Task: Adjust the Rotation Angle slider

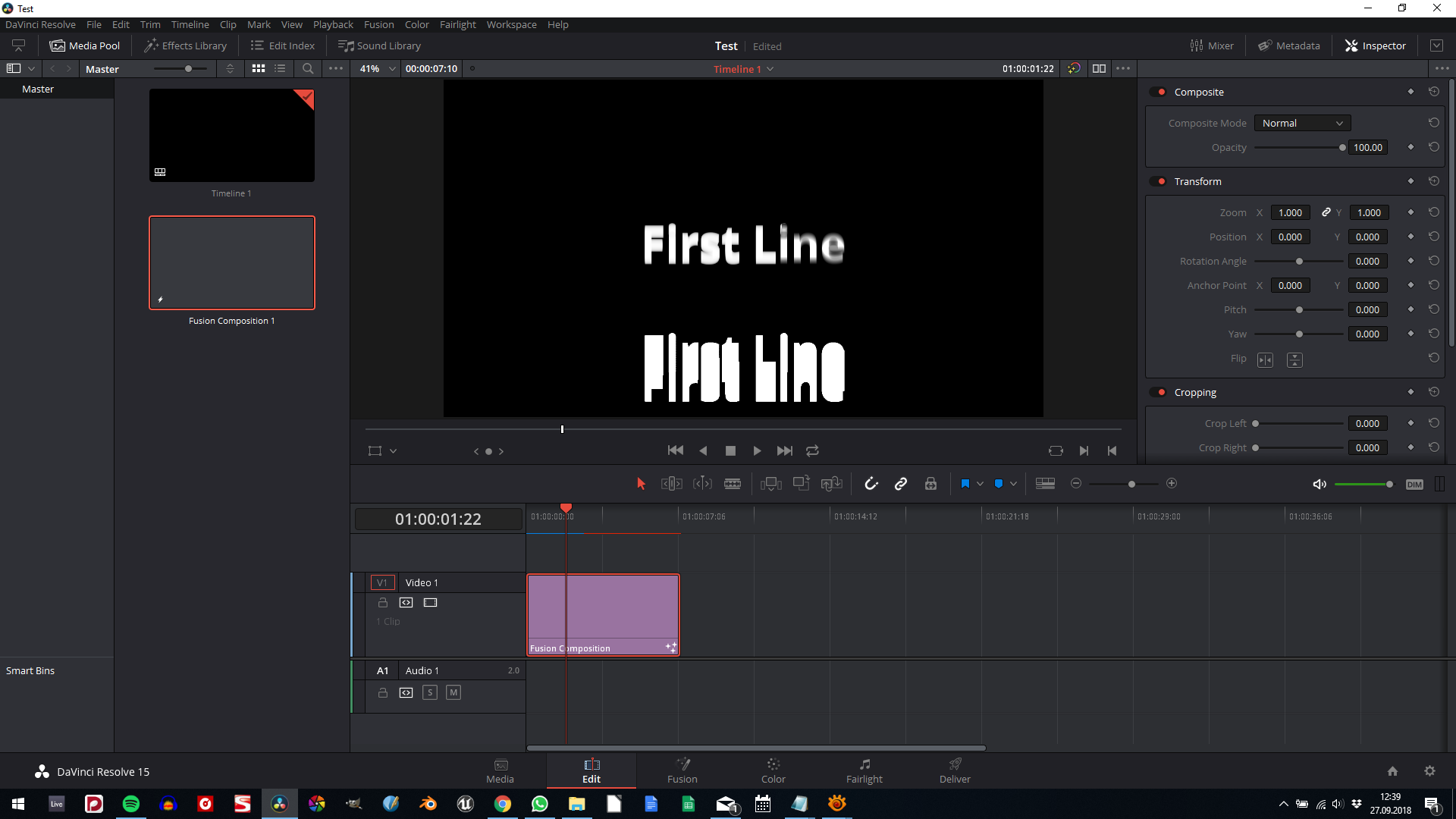Action: click(x=1299, y=261)
